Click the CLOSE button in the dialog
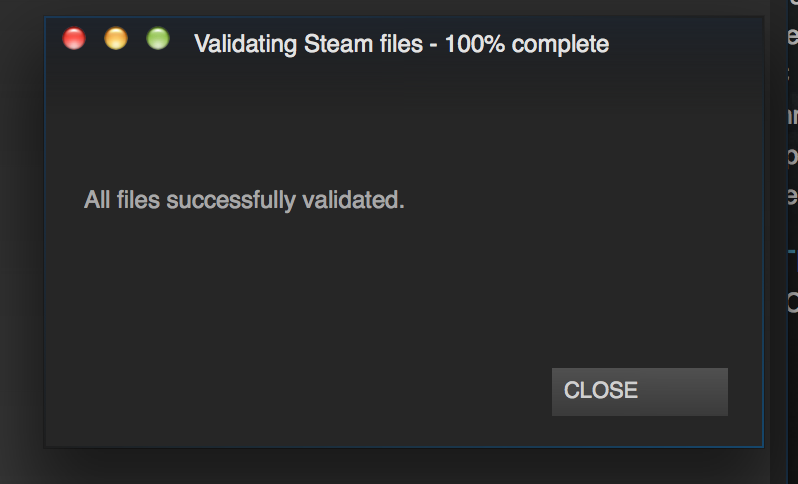The image size is (798, 484). pos(639,391)
